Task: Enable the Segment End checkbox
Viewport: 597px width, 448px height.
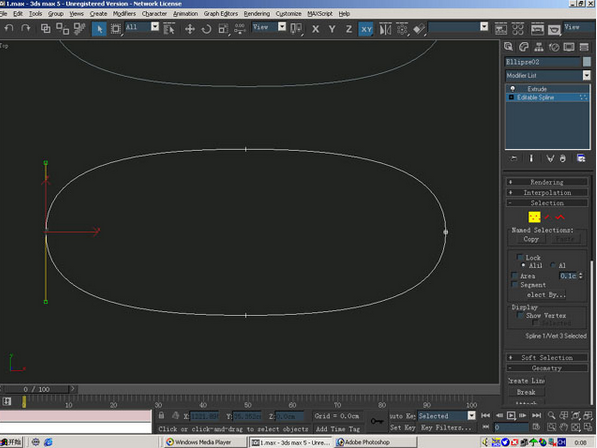Action: 515,284
